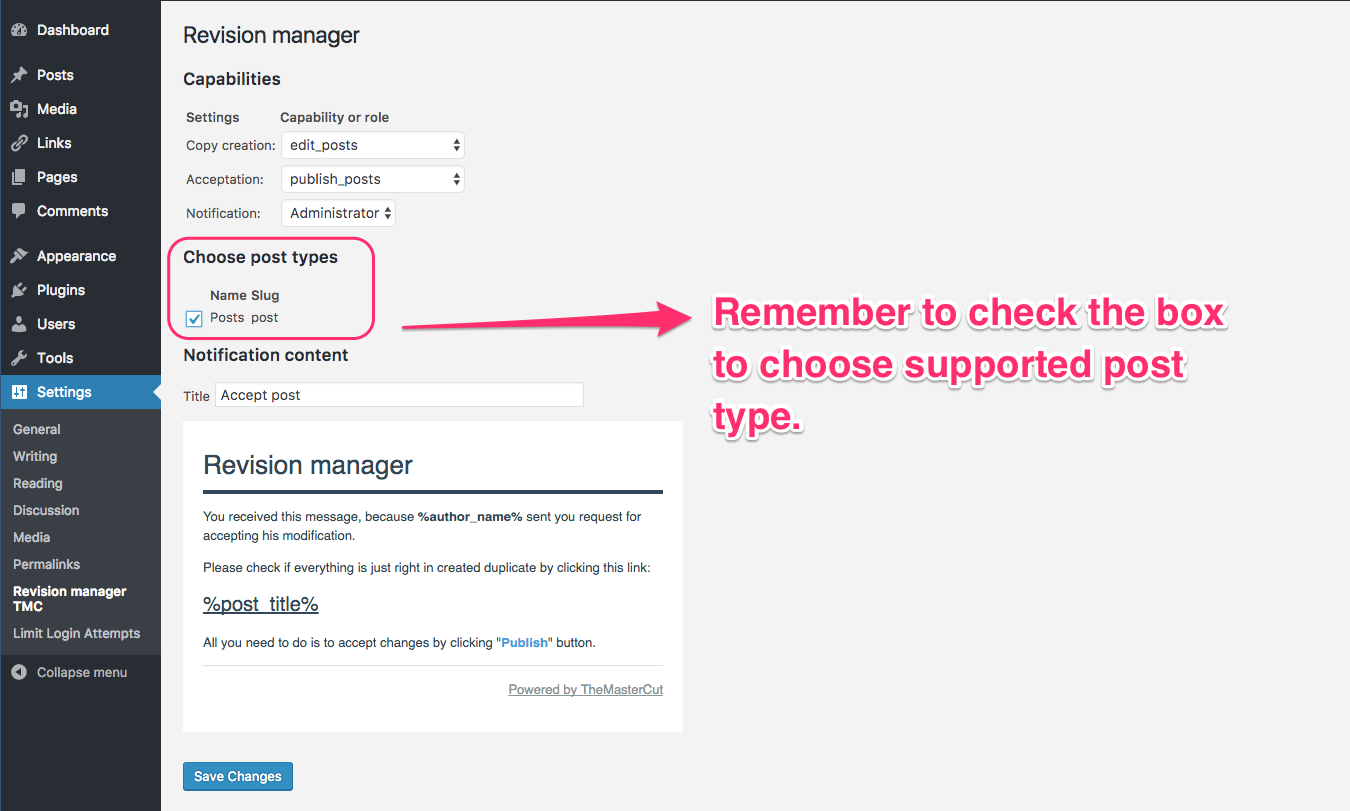Go to Limit Login Attempts settings
The height and width of the screenshot is (811, 1350).
tap(76, 633)
